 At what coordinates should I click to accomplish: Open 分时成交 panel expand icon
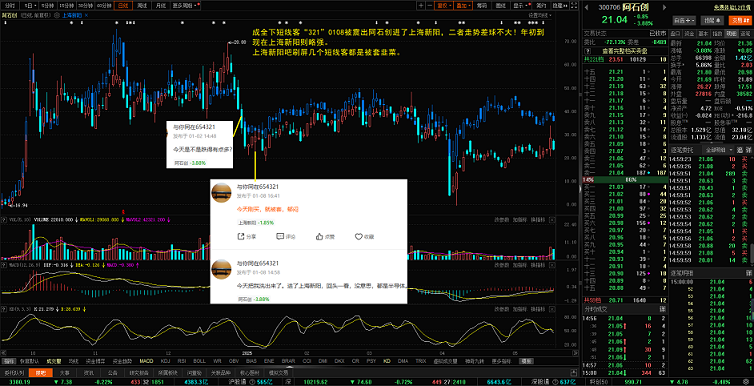click(662, 308)
